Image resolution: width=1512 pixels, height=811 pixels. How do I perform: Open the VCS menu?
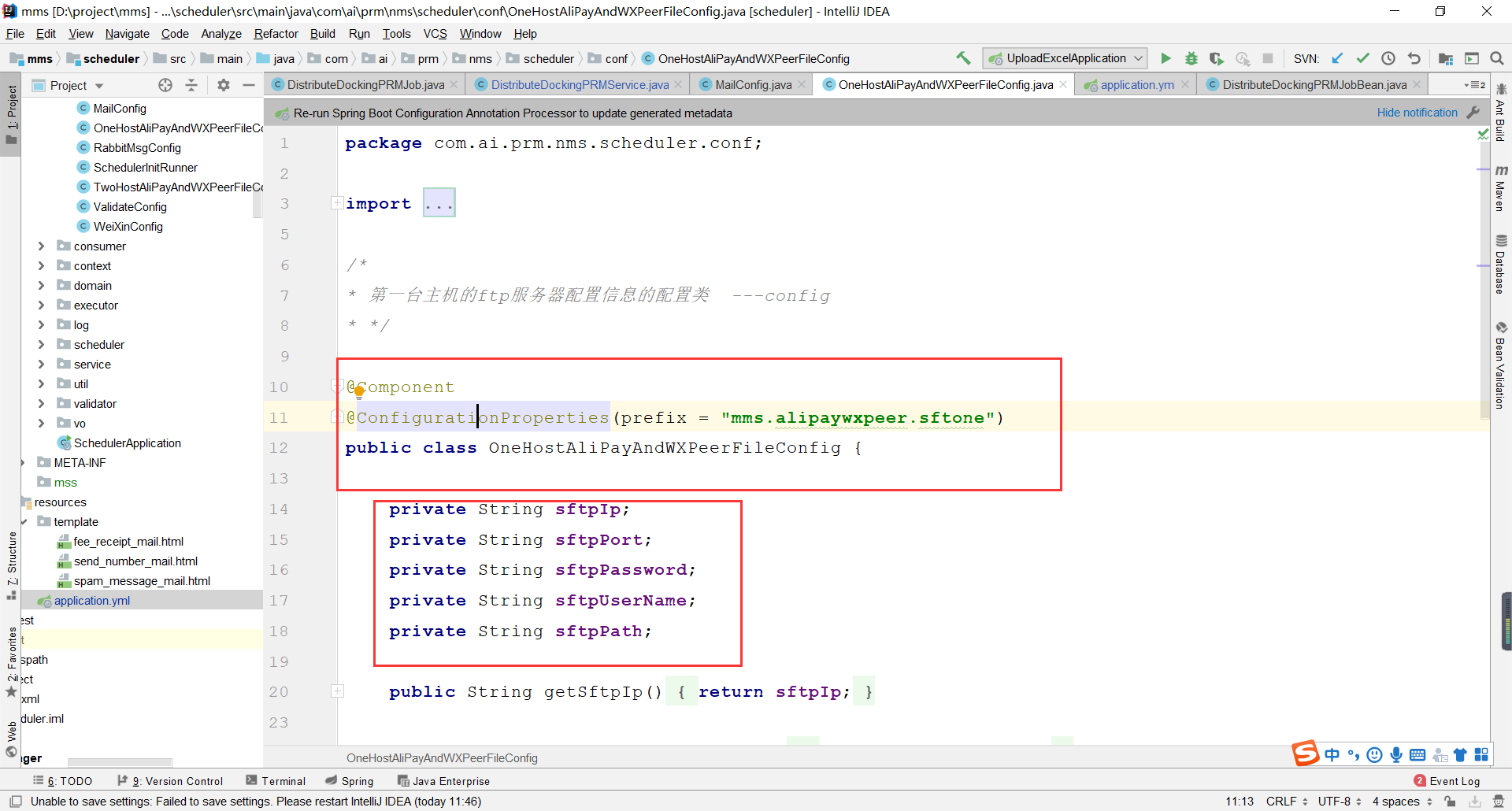click(435, 34)
